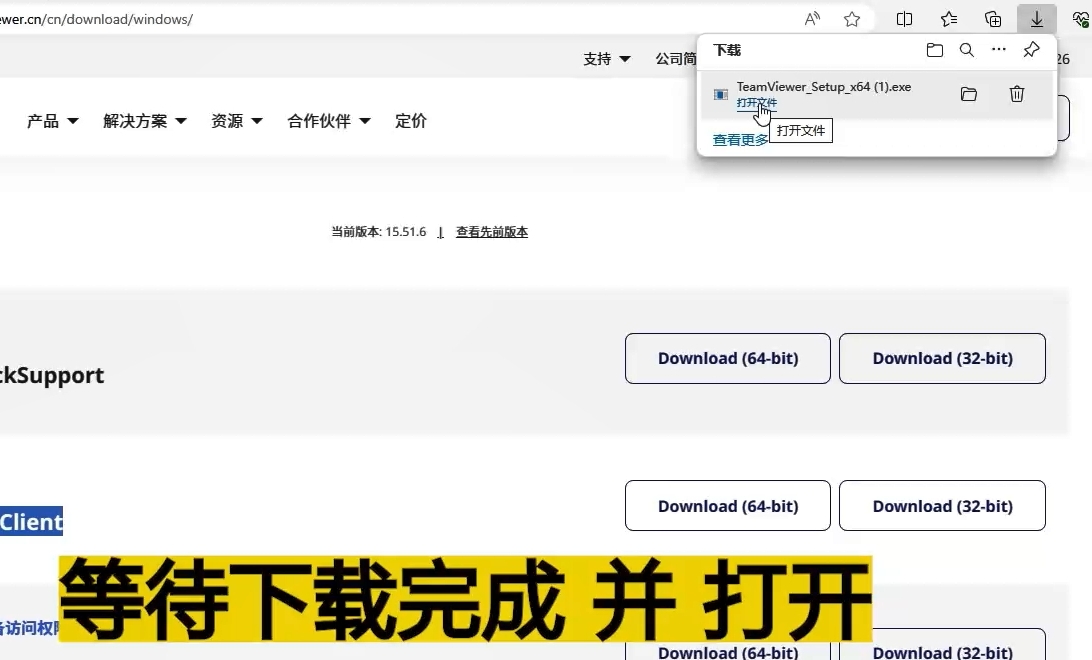Download QuickSupport 32-bit
Screen dimensions: 1092x660
click(x=942, y=359)
